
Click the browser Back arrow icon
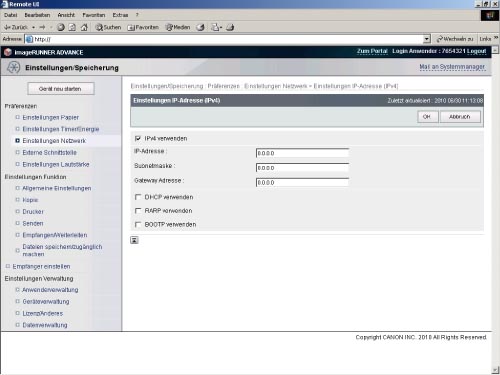(7, 27)
